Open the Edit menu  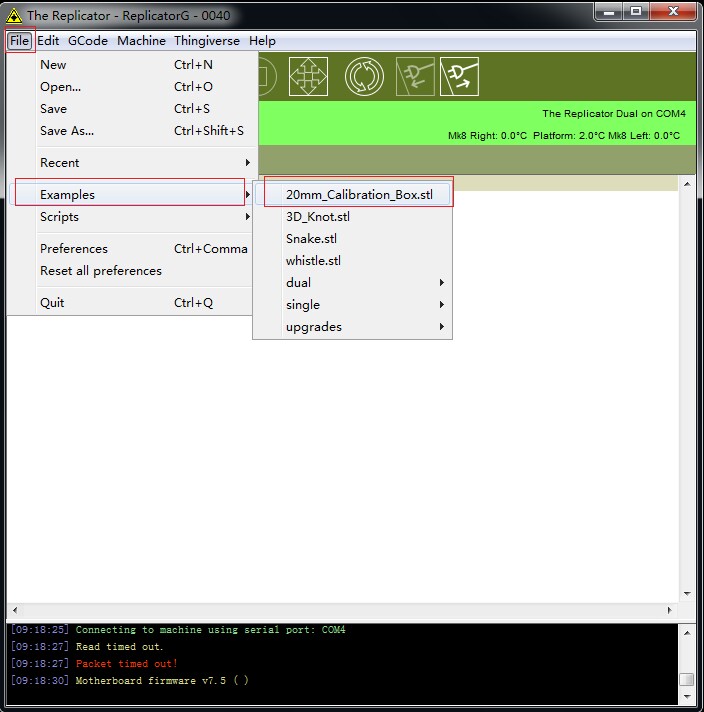pos(48,41)
